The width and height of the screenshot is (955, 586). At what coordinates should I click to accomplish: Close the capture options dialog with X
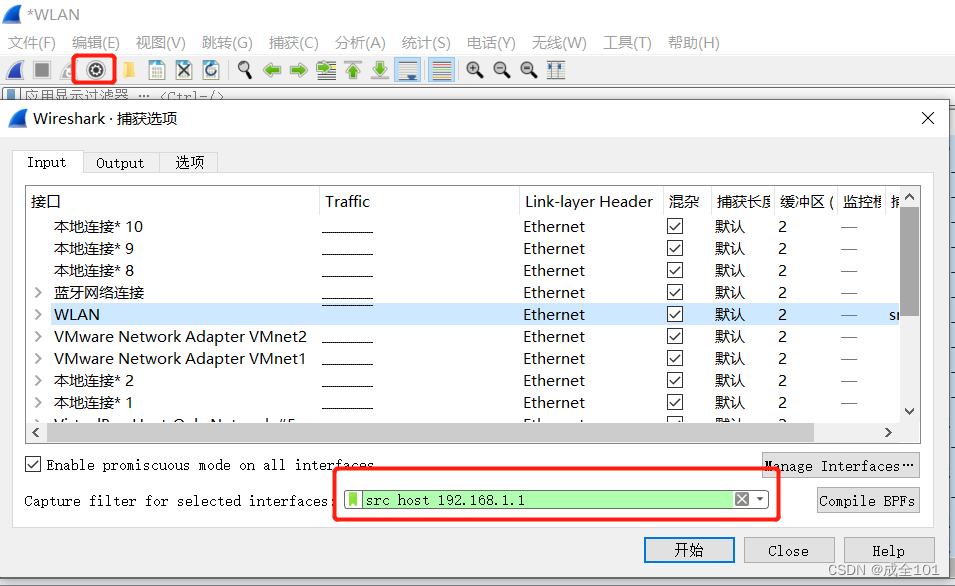point(928,118)
